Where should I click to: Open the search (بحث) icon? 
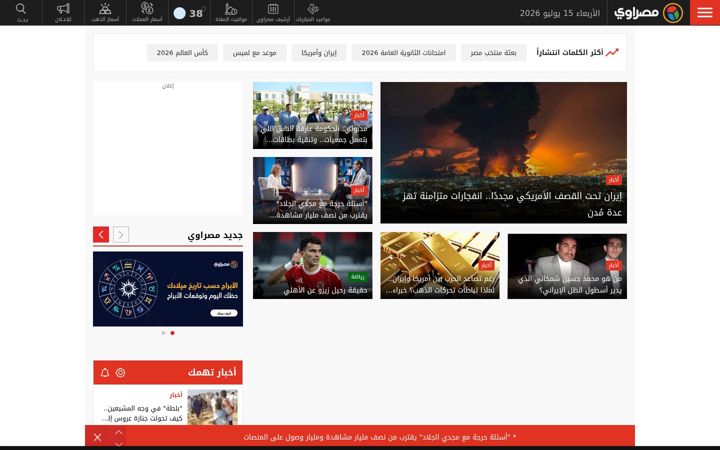point(21,12)
